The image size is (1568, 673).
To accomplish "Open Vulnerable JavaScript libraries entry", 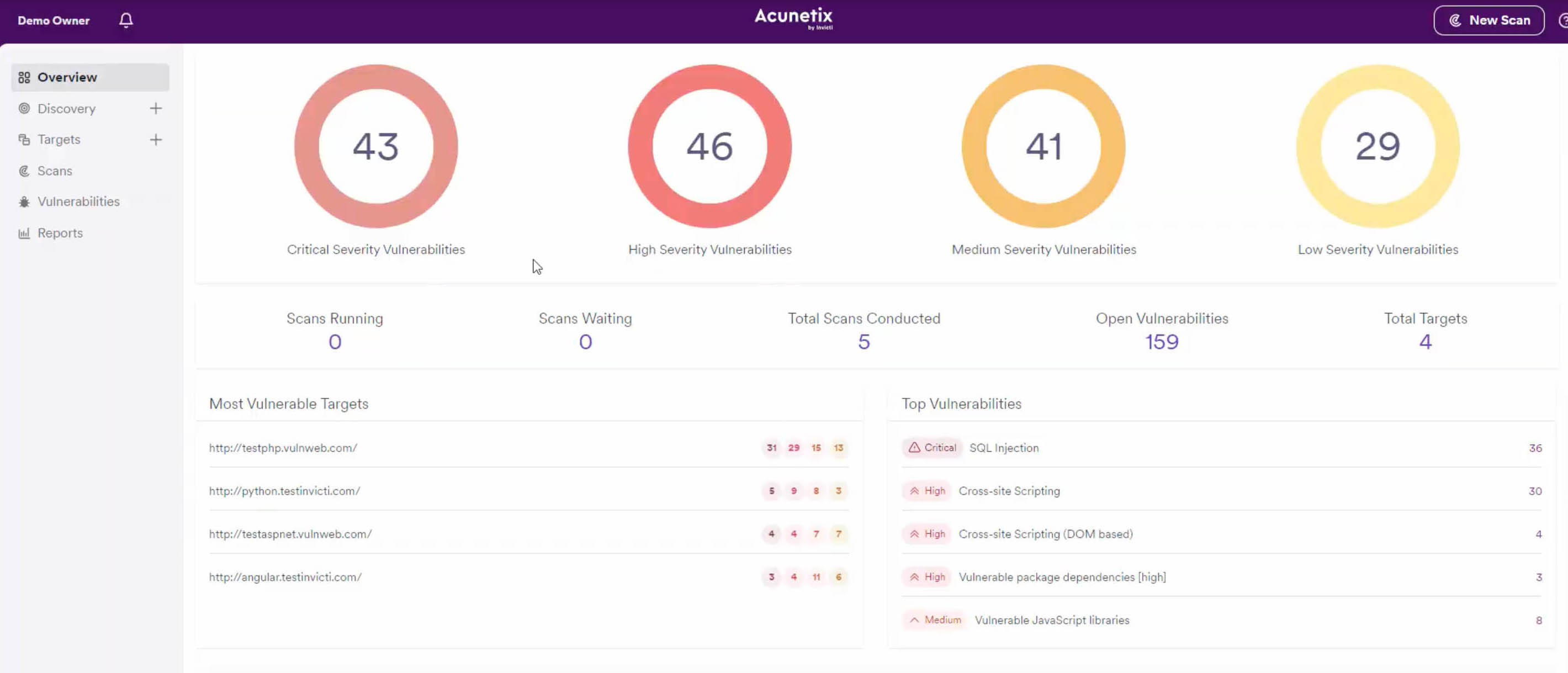I will [1052, 620].
